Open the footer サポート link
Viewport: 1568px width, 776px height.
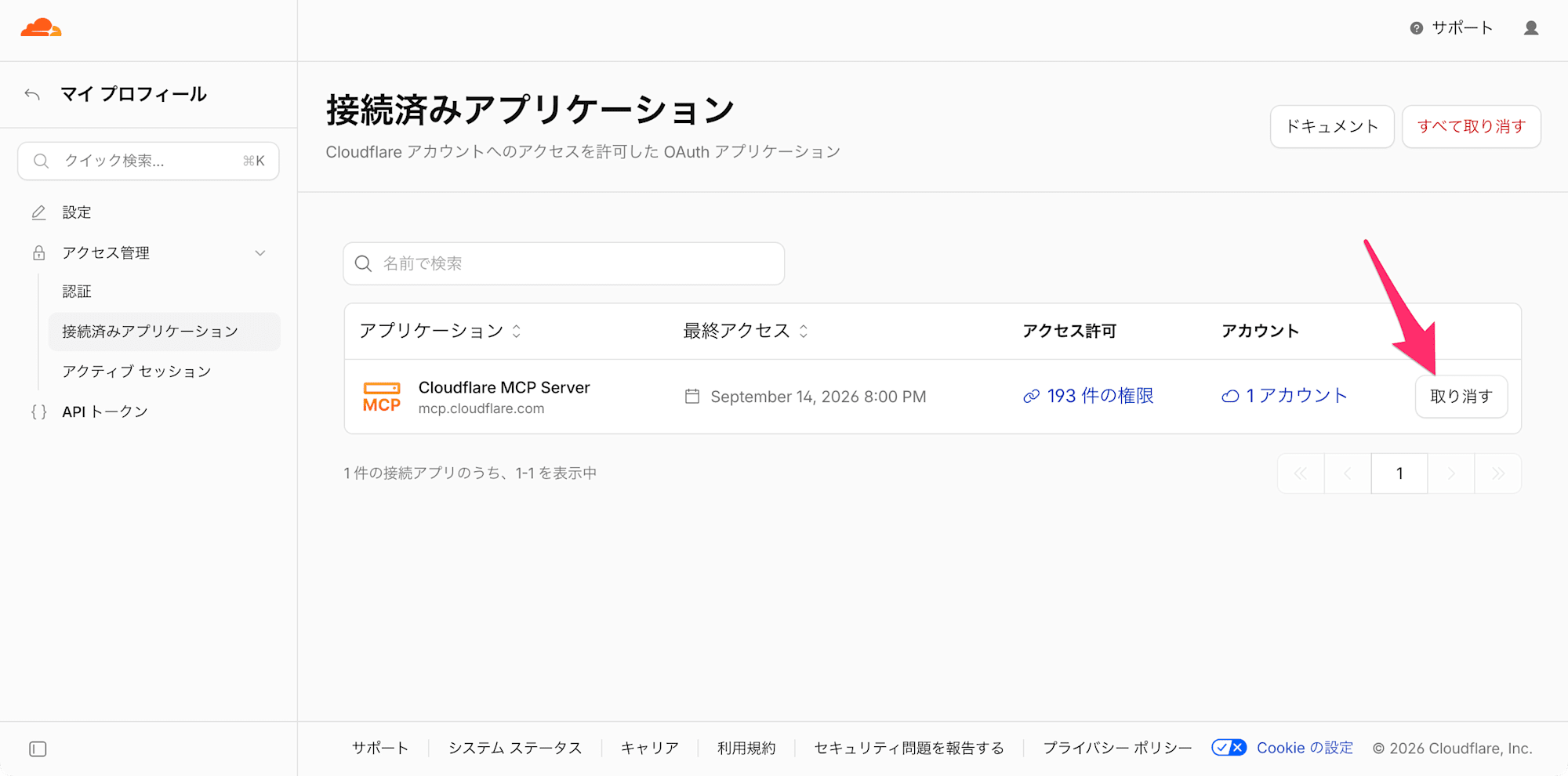(380, 748)
